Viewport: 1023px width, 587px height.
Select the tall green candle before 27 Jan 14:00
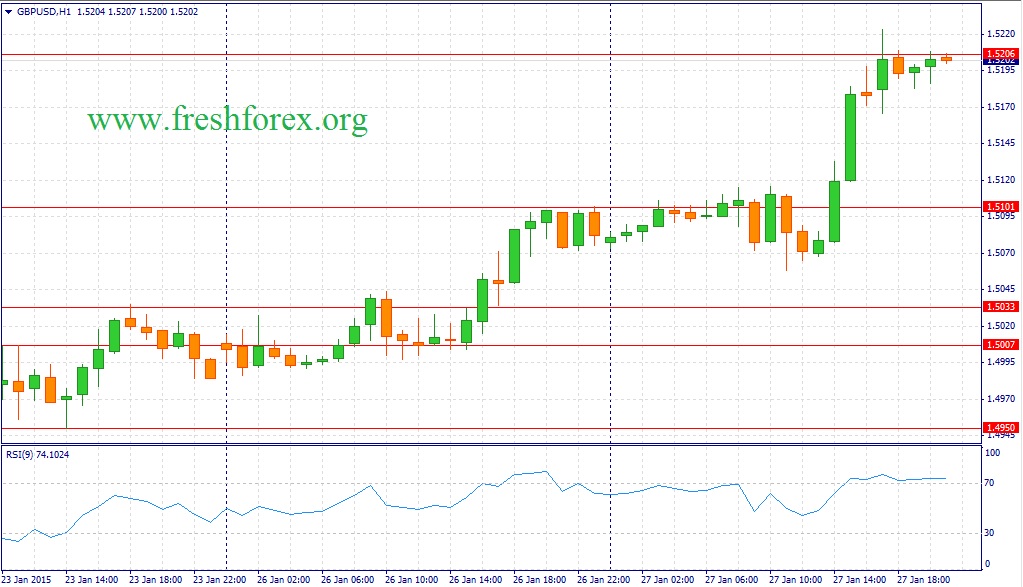point(850,137)
